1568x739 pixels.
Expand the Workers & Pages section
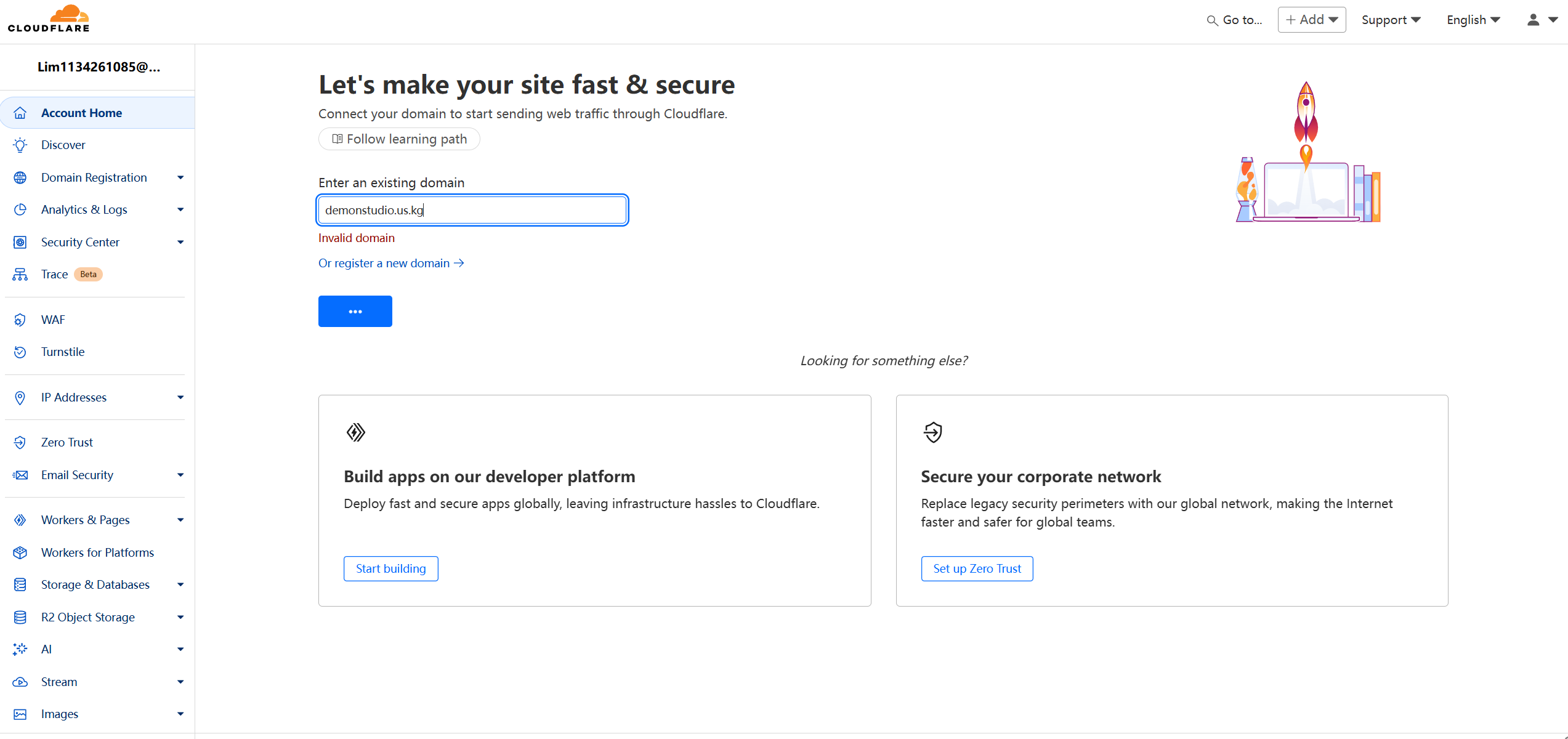pos(180,520)
